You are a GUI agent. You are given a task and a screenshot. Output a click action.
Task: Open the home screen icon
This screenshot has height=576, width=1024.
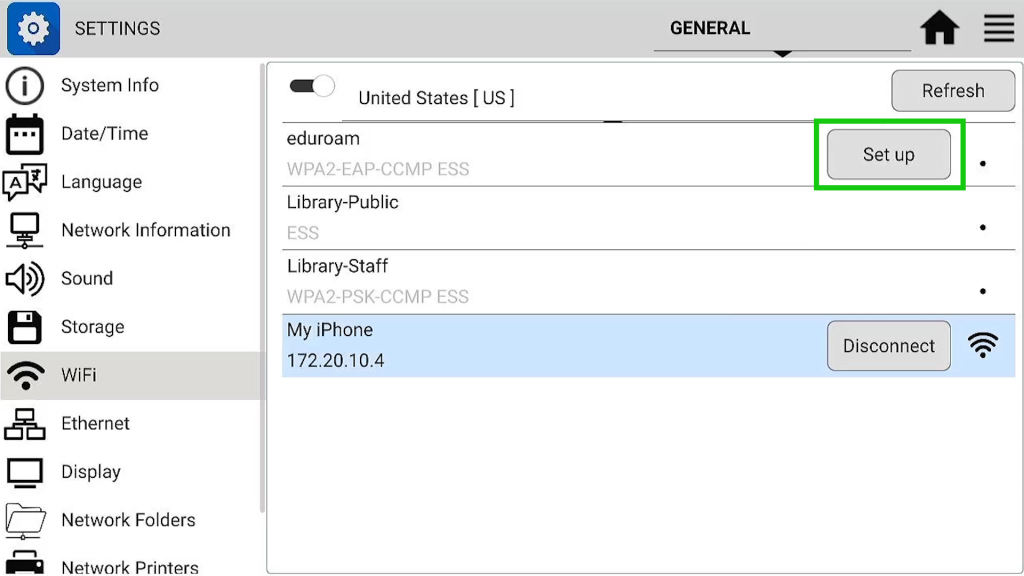tap(939, 28)
